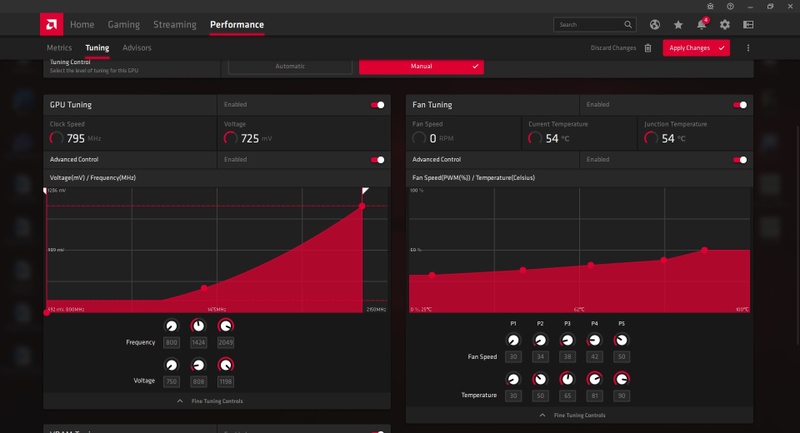Switch to the Gaming tab
800x433 pixels.
[x=123, y=24]
